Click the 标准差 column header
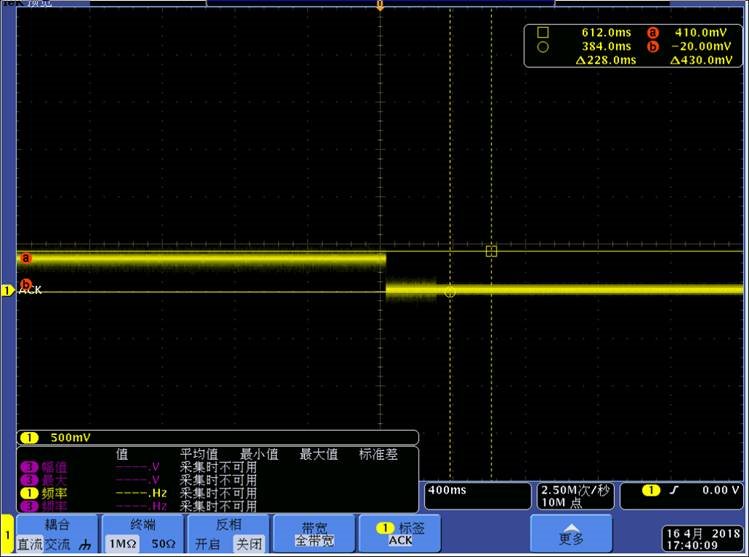749x557 pixels. (378, 454)
